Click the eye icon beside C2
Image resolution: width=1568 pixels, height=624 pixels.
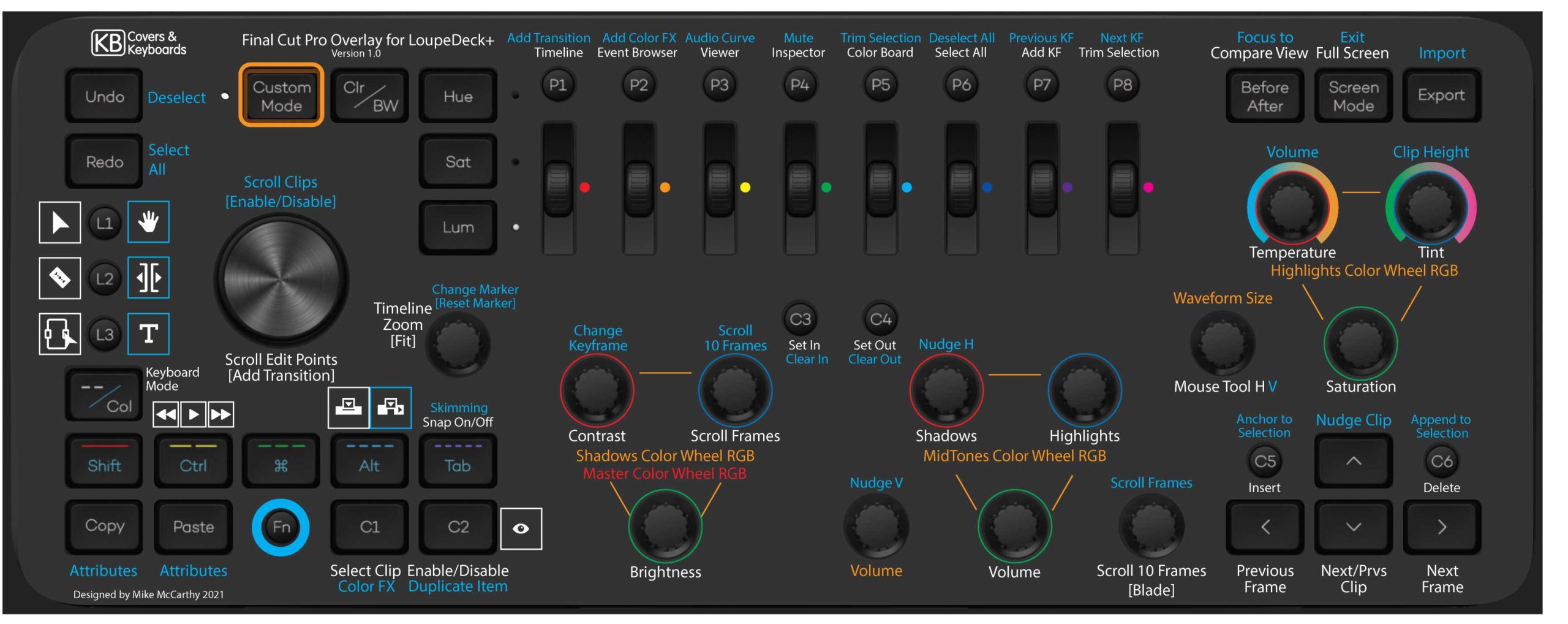click(521, 529)
